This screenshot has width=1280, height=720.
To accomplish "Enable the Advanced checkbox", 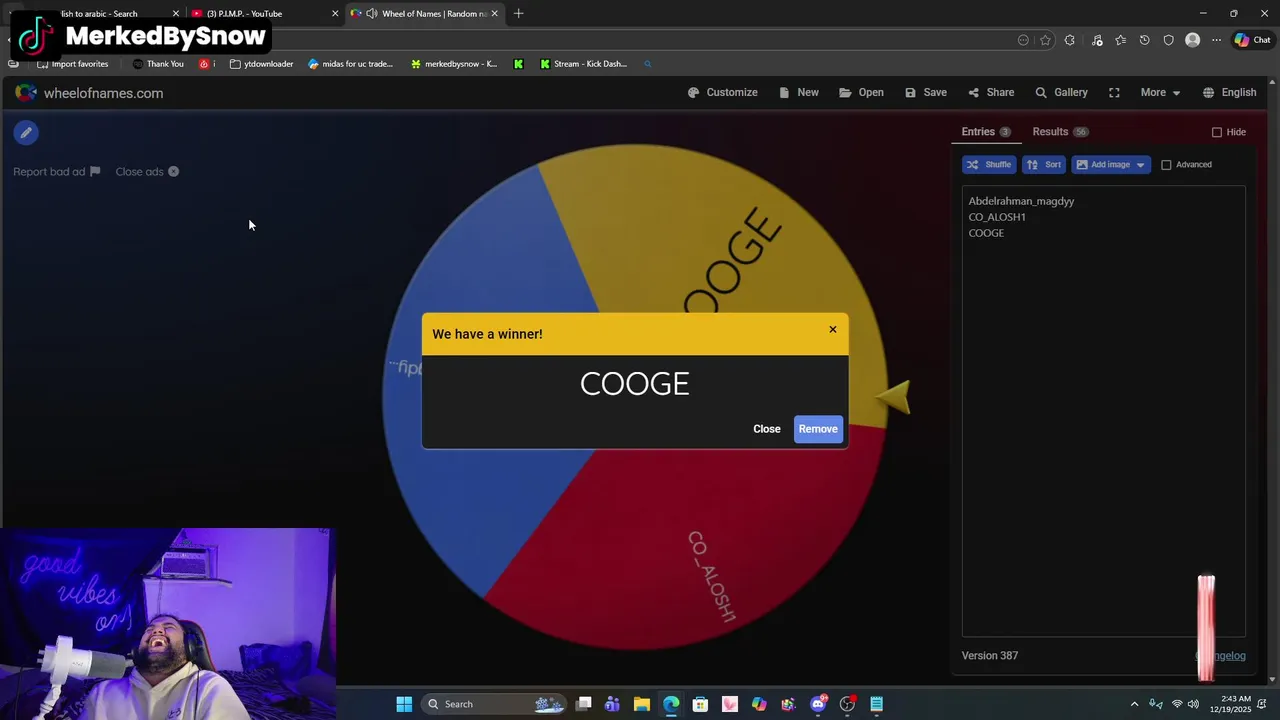I will 1166,165.
